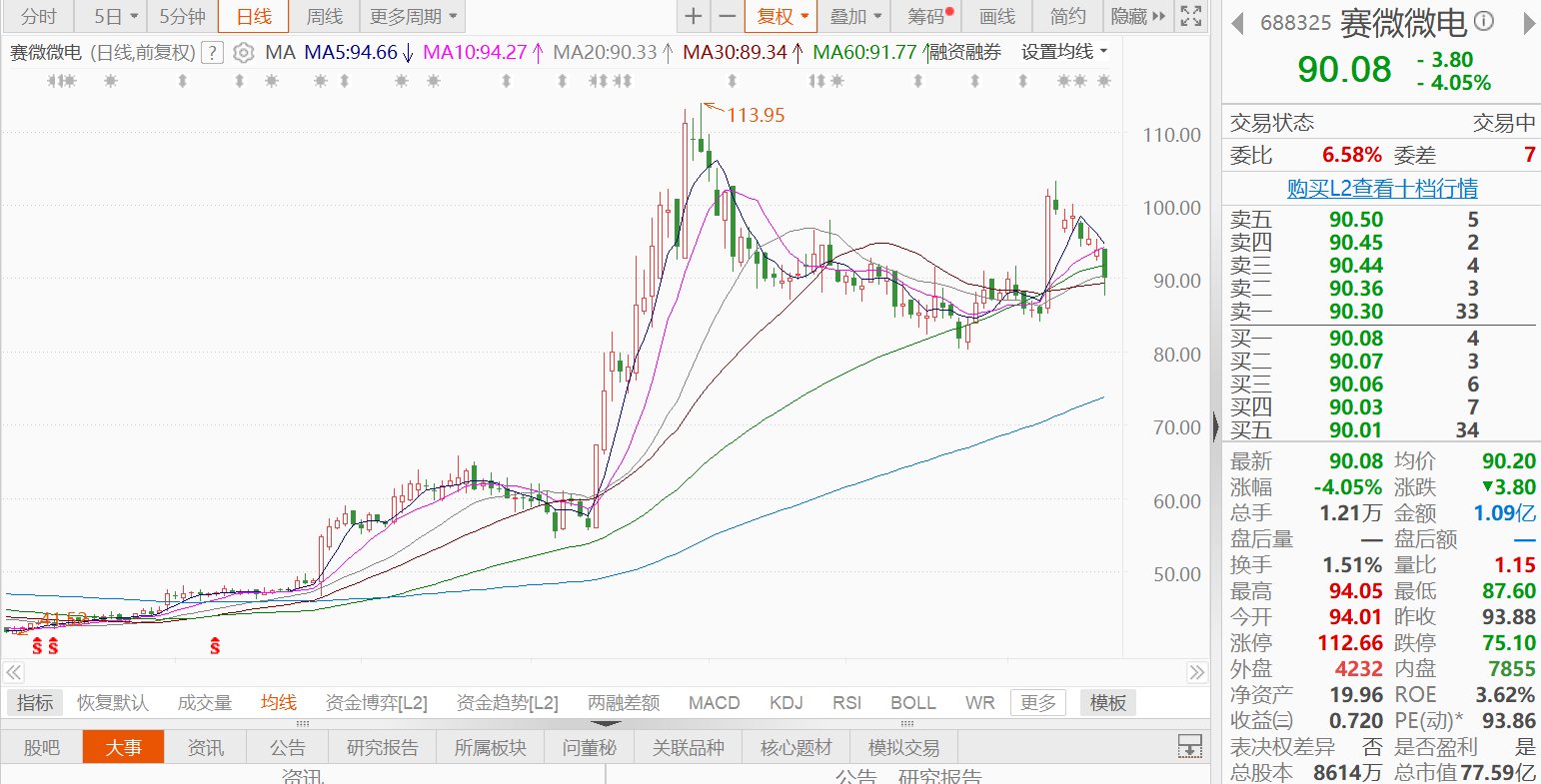Switch to the 周线 weekly tab
The height and width of the screenshot is (784, 1541).
[x=324, y=16]
